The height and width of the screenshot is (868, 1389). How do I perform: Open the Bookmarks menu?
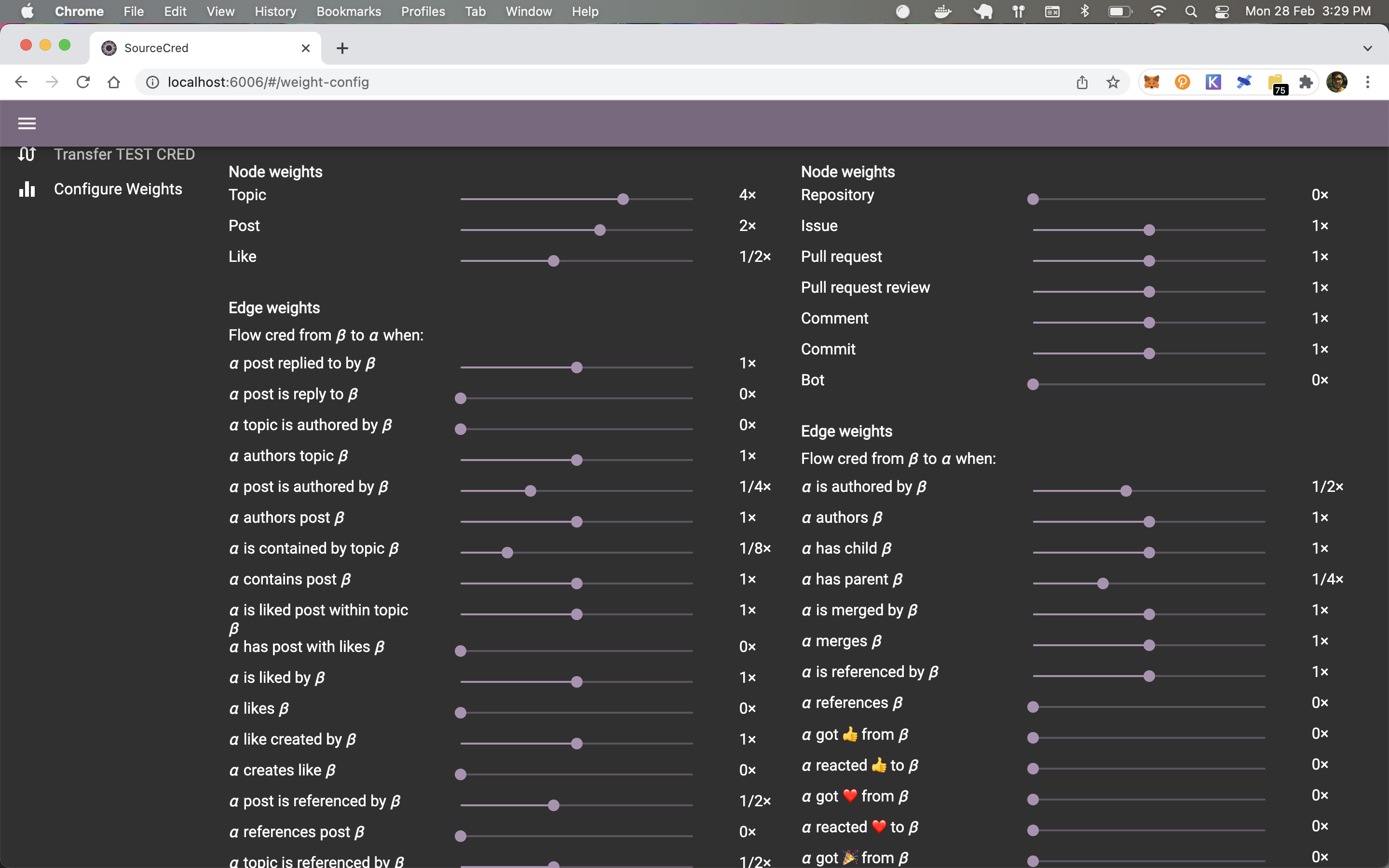point(348,11)
